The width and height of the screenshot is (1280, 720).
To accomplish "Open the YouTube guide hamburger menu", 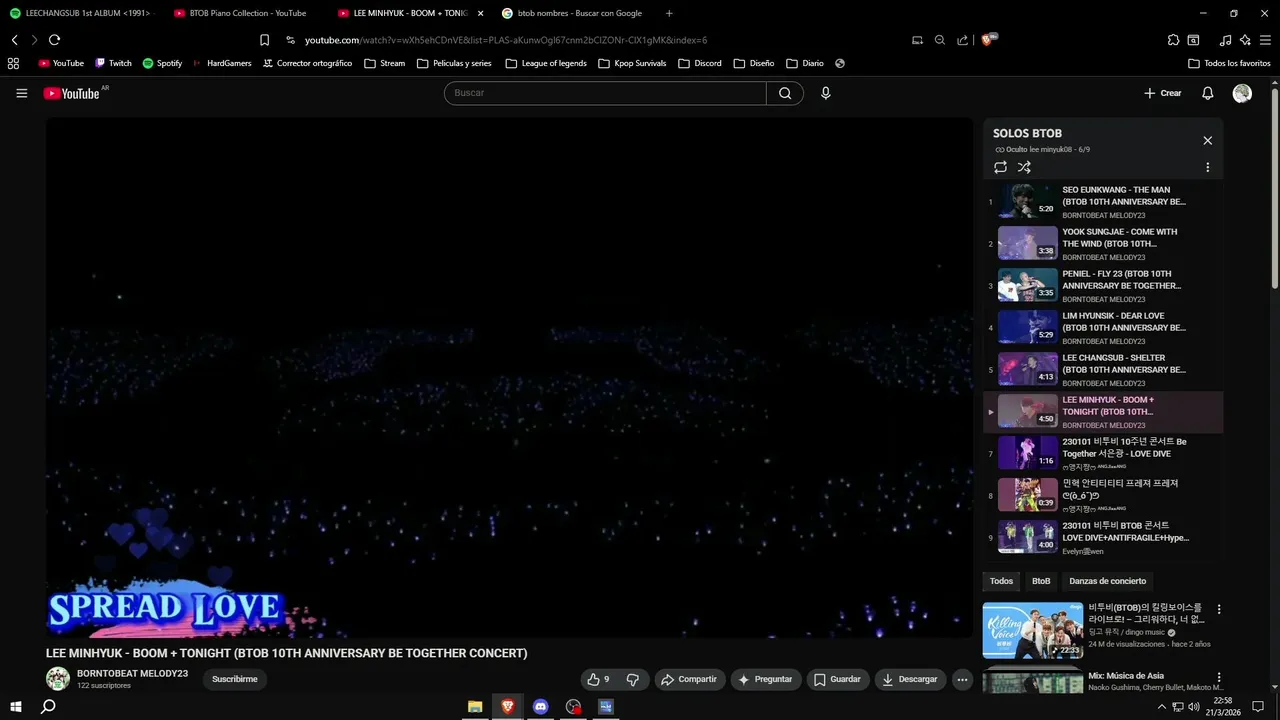I will [x=21, y=93].
